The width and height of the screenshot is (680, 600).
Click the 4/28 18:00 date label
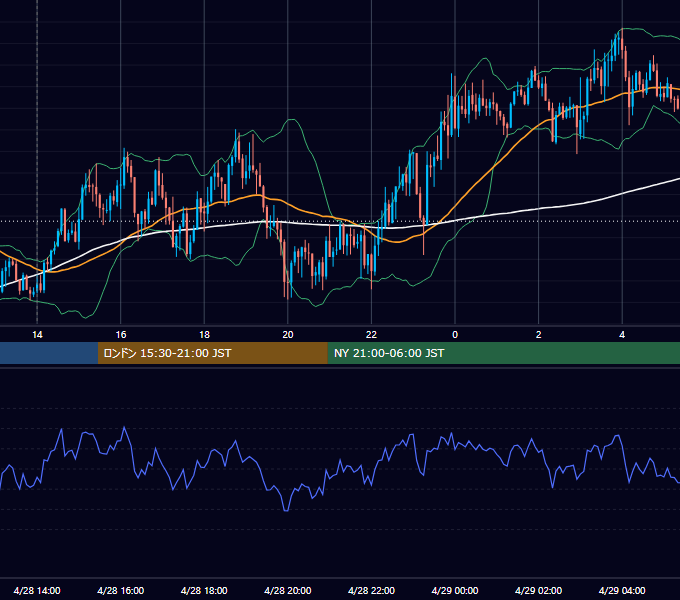point(204,590)
